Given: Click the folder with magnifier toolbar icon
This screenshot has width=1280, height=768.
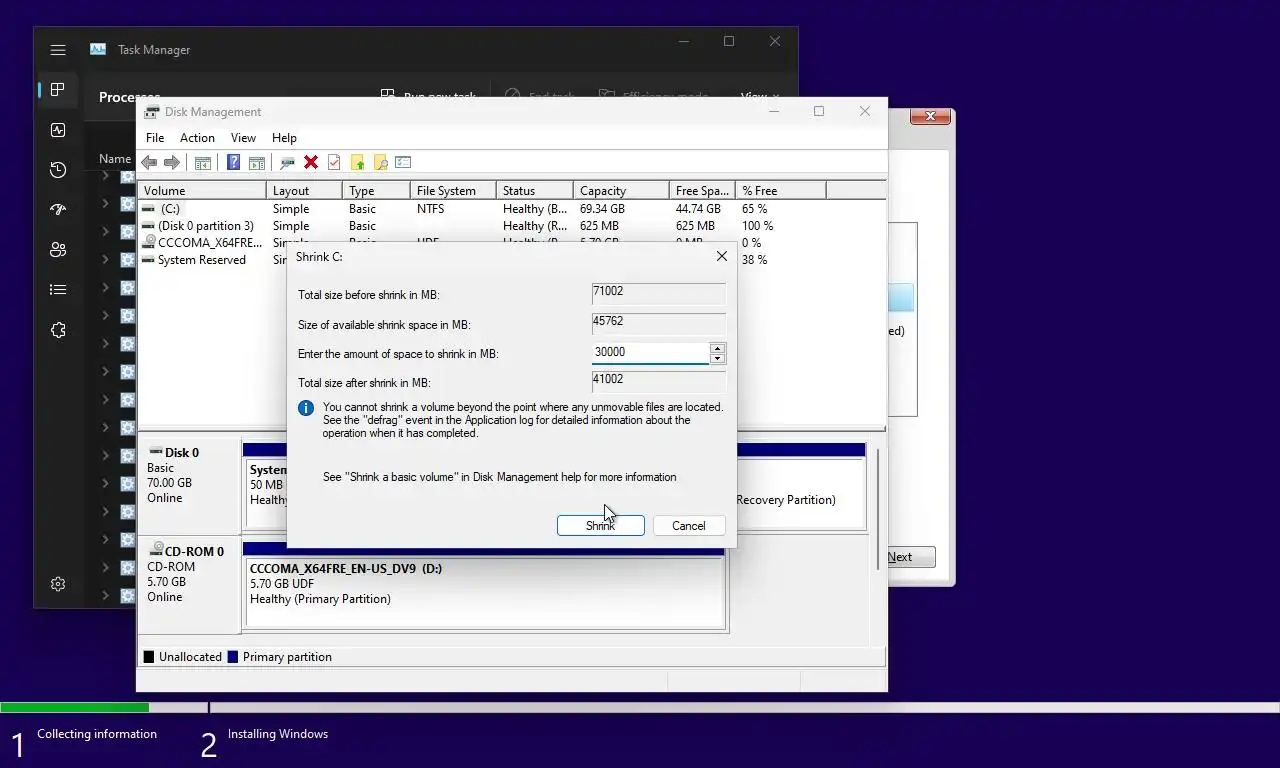Looking at the screenshot, I should point(380,162).
